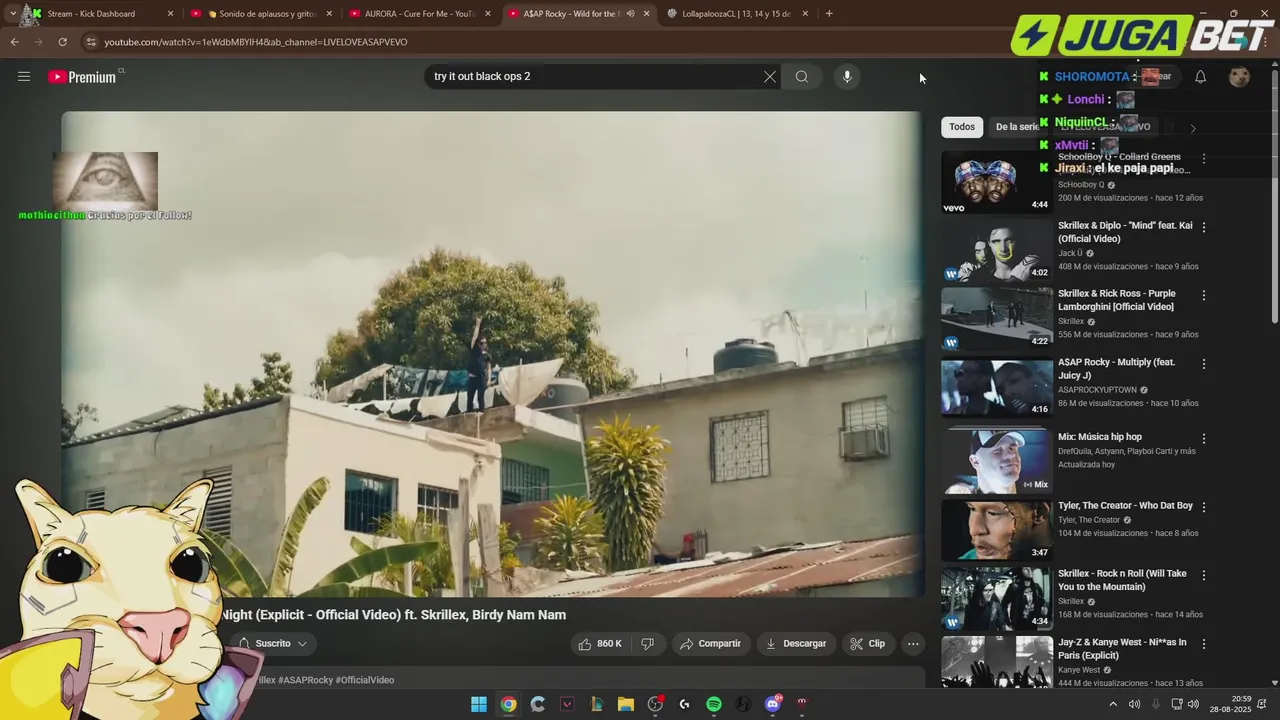Click the Clip button

point(868,644)
